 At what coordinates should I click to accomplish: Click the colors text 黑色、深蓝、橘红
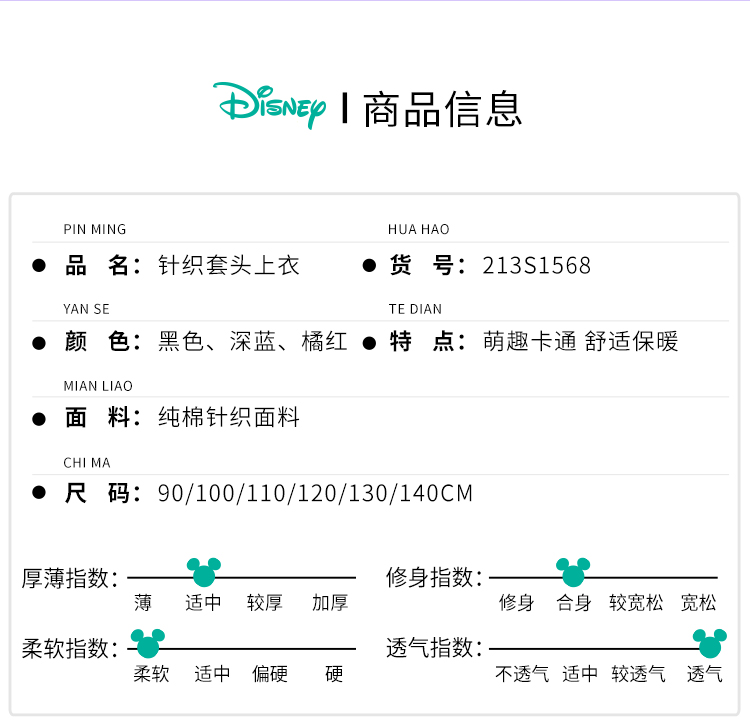tap(253, 342)
